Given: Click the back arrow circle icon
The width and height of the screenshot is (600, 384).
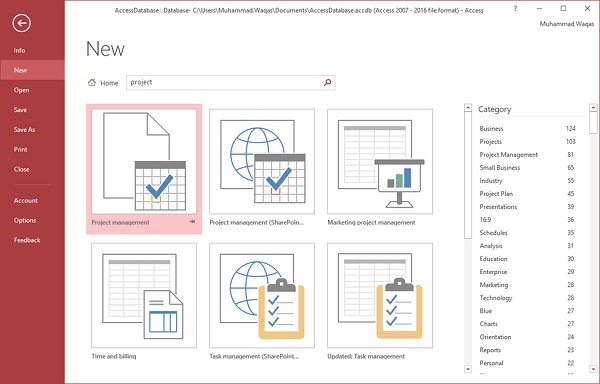Looking at the screenshot, I should tap(21, 23).
